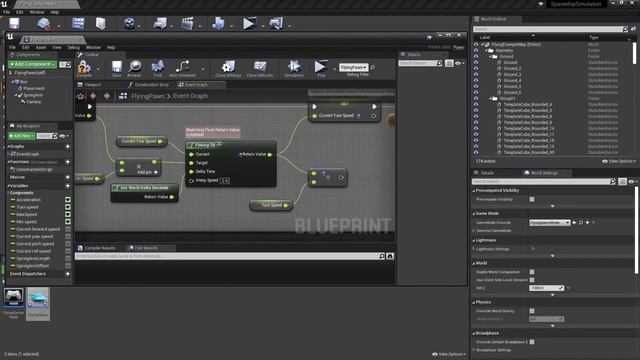This screenshot has height=360, width=640.
Task: Toggle Current forward speed editable box
Action: [68, 229]
